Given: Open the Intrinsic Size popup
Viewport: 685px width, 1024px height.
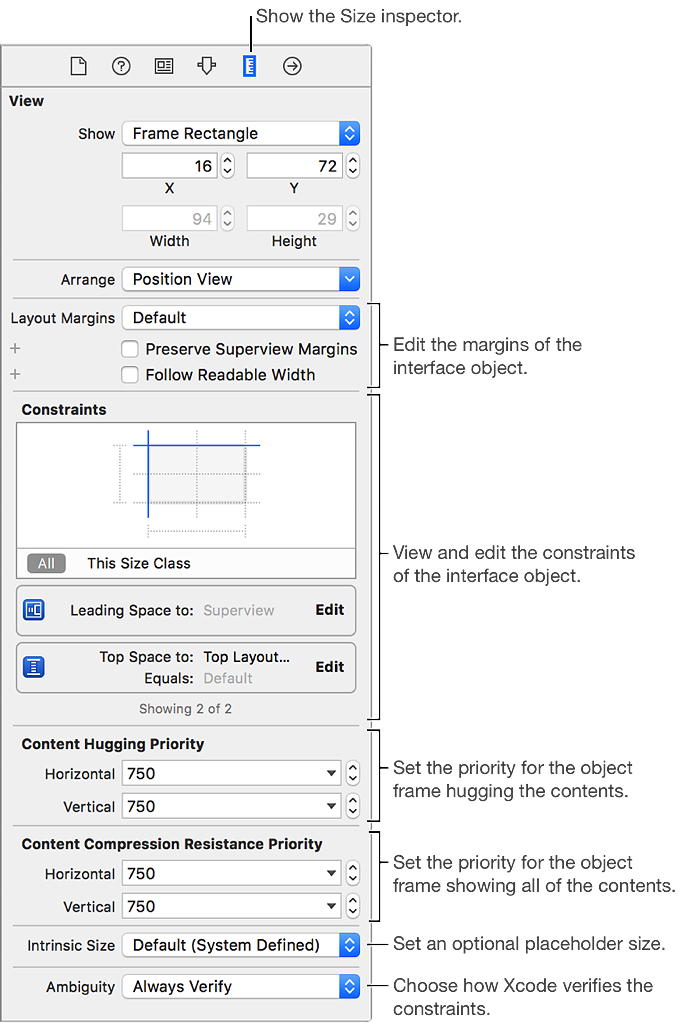Looking at the screenshot, I should point(241,945).
